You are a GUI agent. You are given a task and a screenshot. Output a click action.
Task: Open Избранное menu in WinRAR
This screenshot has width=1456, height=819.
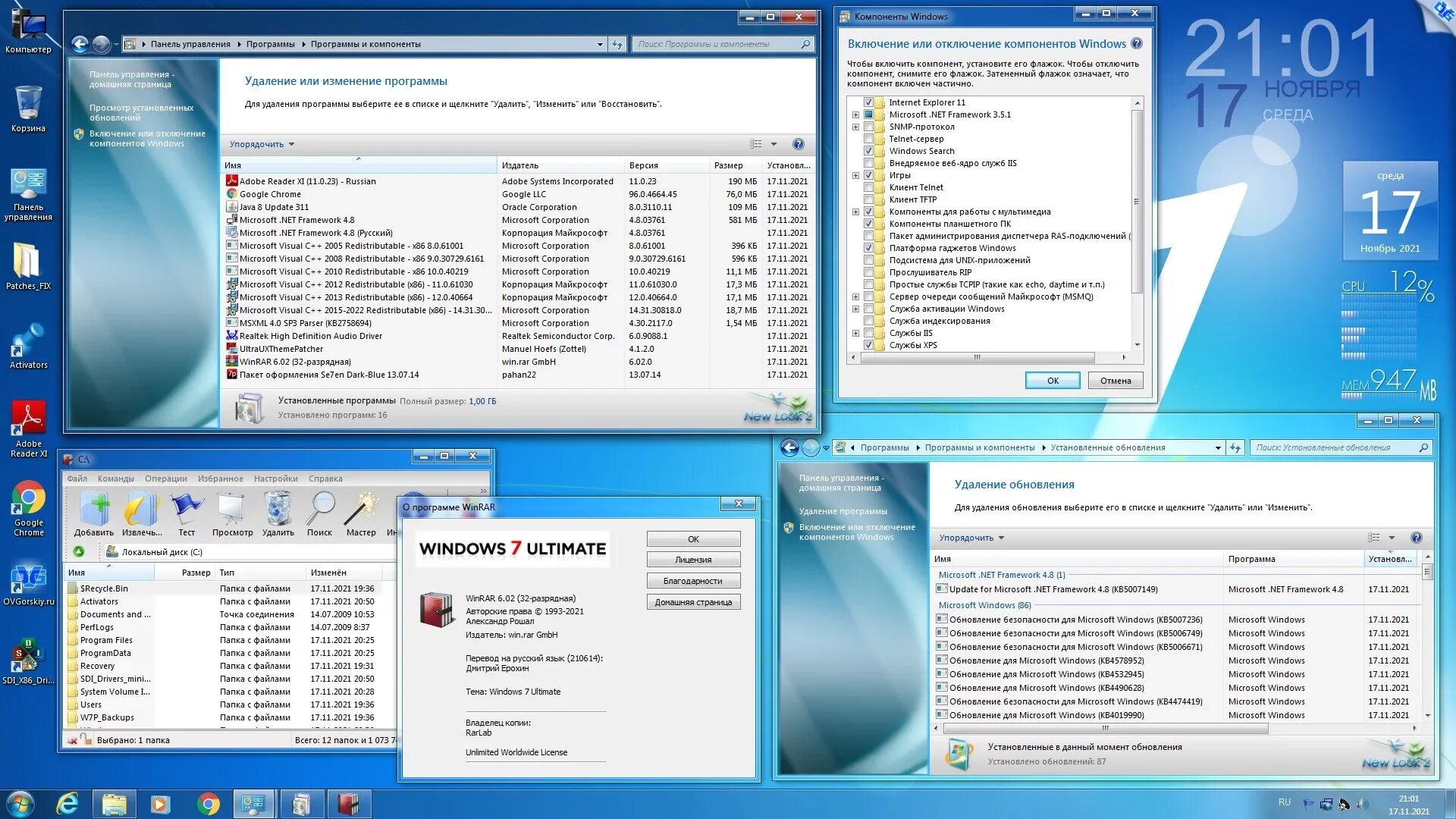[x=220, y=479]
